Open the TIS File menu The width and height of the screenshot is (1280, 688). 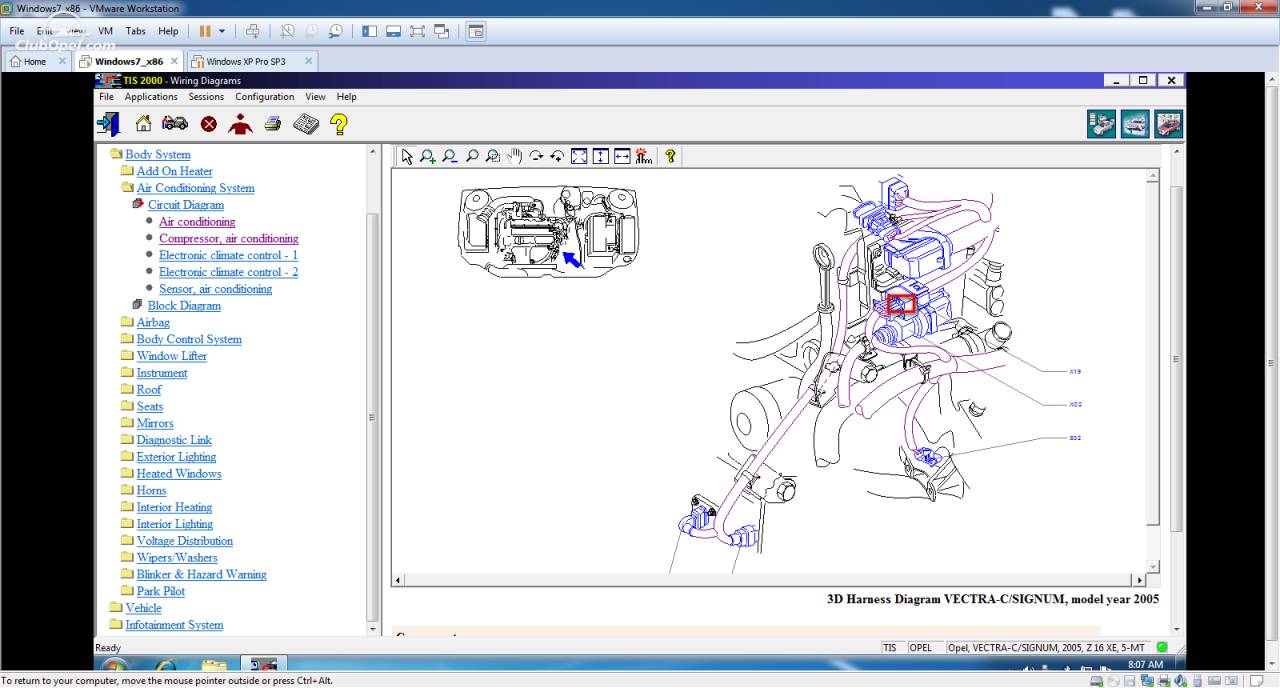click(x=106, y=97)
